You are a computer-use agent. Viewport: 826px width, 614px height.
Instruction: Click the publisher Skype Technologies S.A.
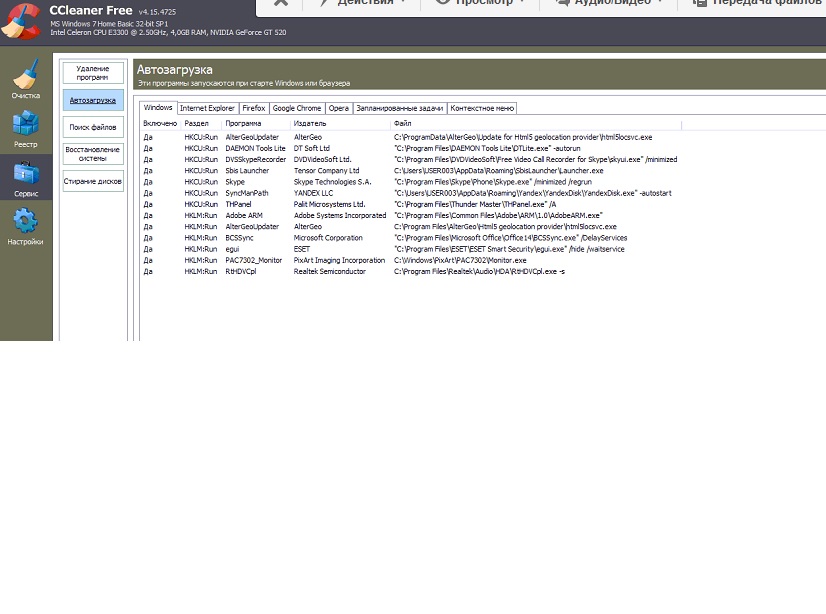(332, 182)
